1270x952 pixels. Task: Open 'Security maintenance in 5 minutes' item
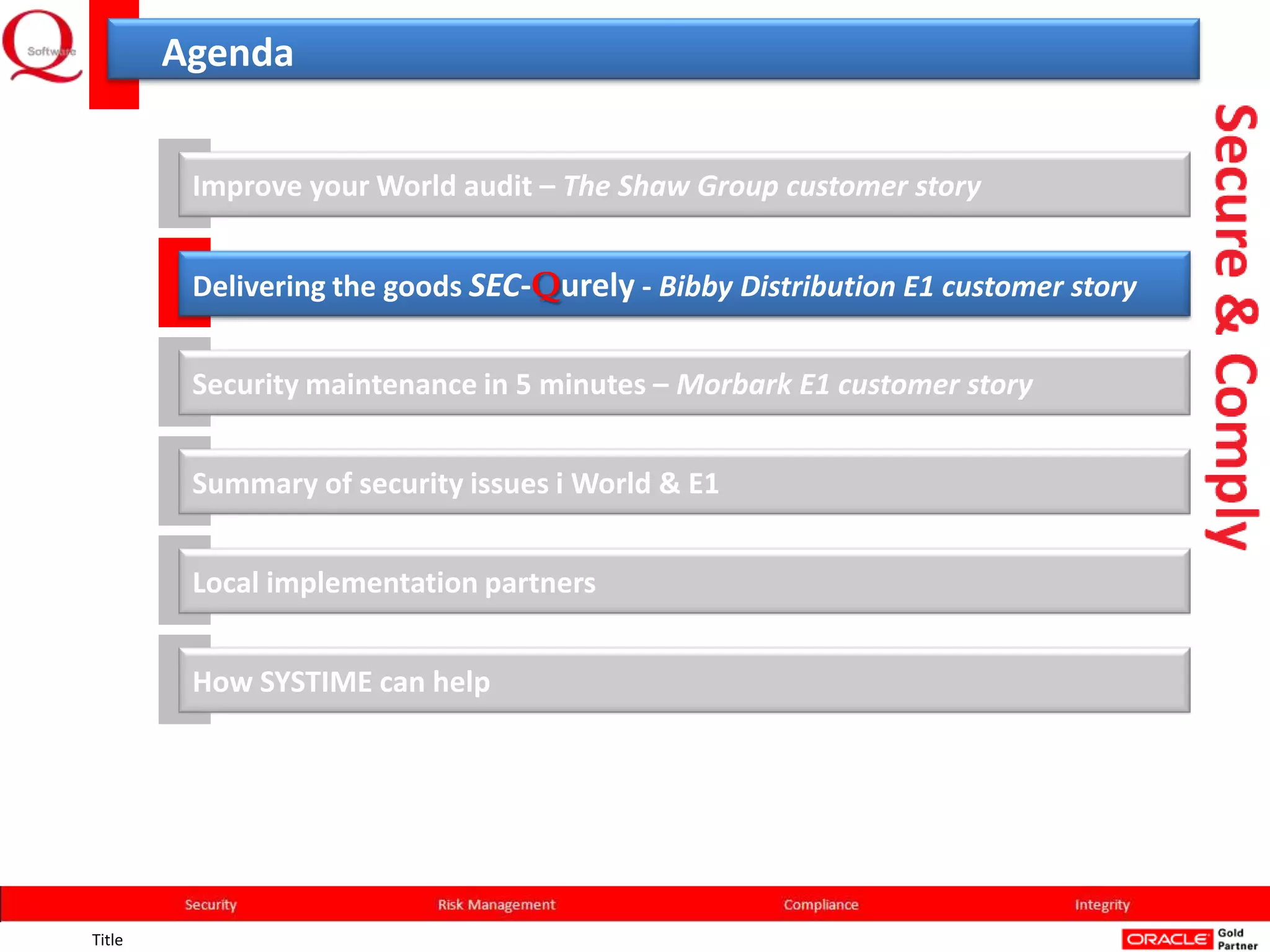pyautogui.click(x=684, y=383)
